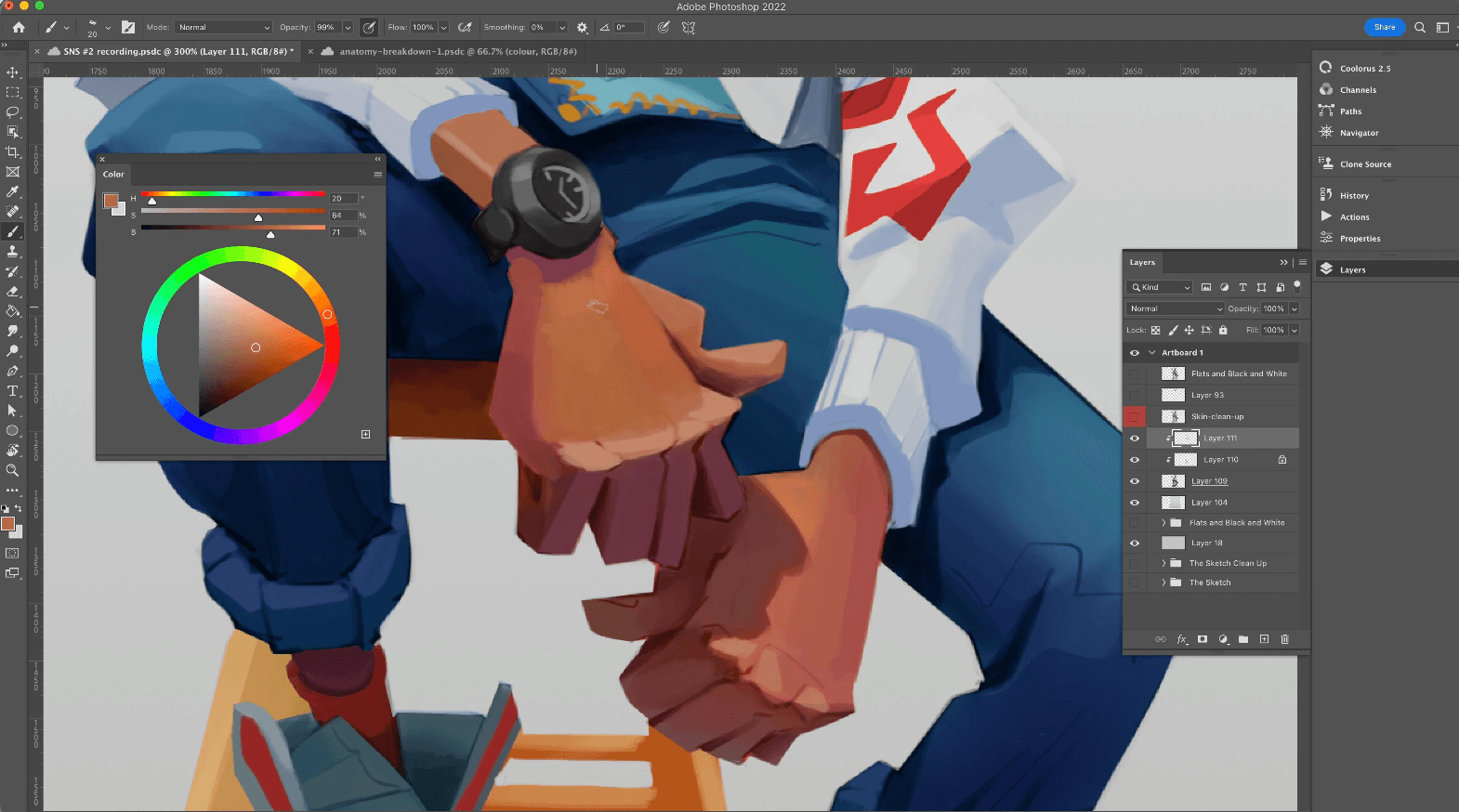Select the Zoom tool
The width and height of the screenshot is (1459, 812).
pos(13,471)
